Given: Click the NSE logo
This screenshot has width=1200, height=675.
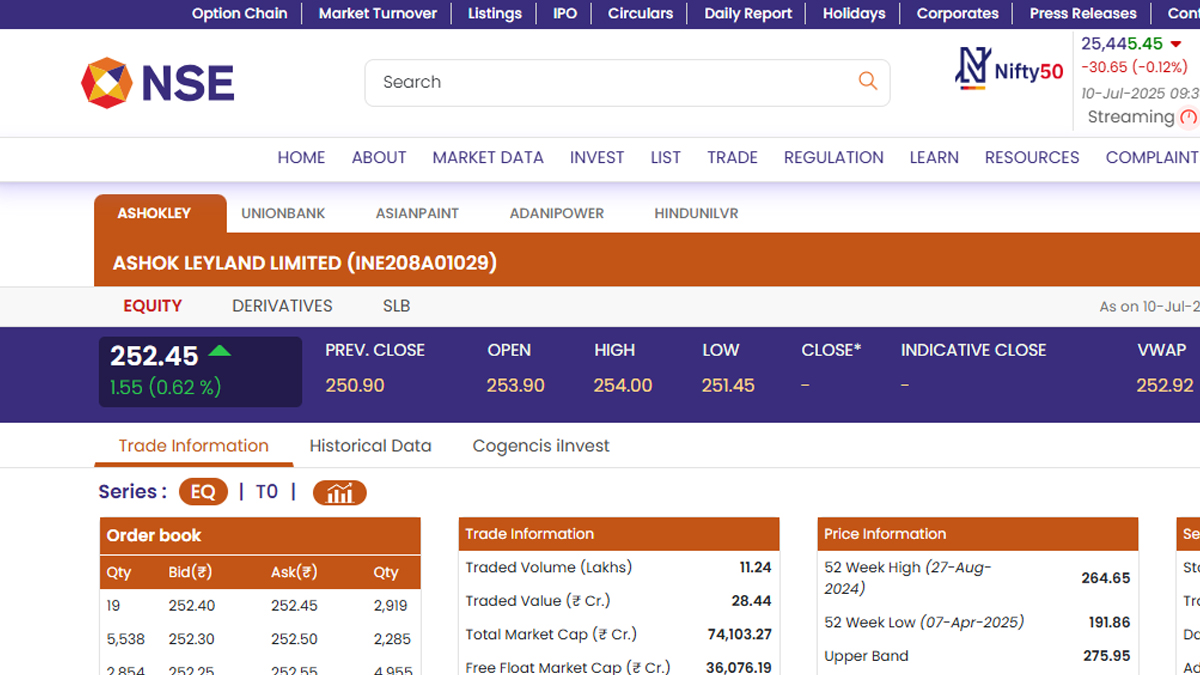Looking at the screenshot, I should (158, 83).
